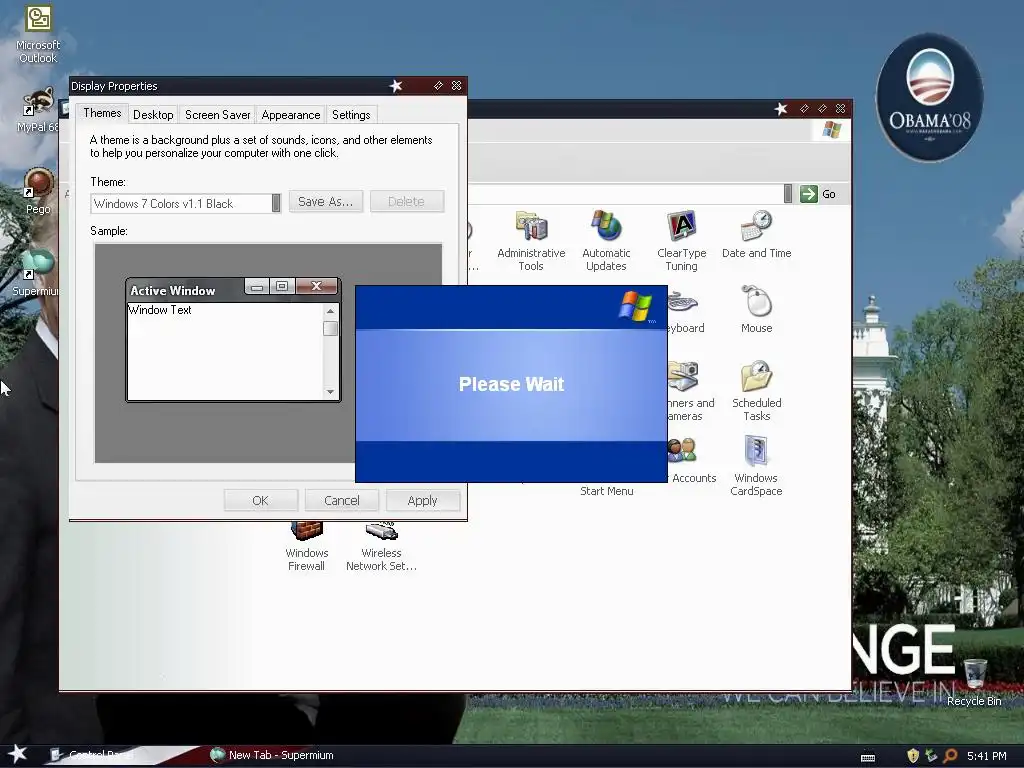
Task: Click the keyboard tray icon
Action: pos(868,757)
